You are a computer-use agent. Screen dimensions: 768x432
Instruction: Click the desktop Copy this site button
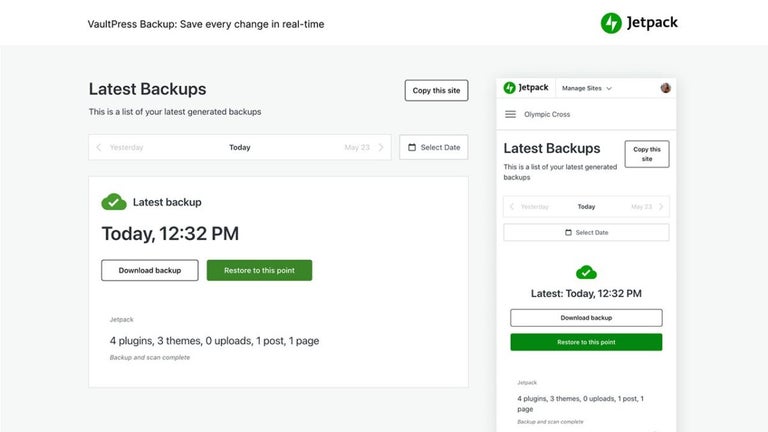click(x=436, y=91)
